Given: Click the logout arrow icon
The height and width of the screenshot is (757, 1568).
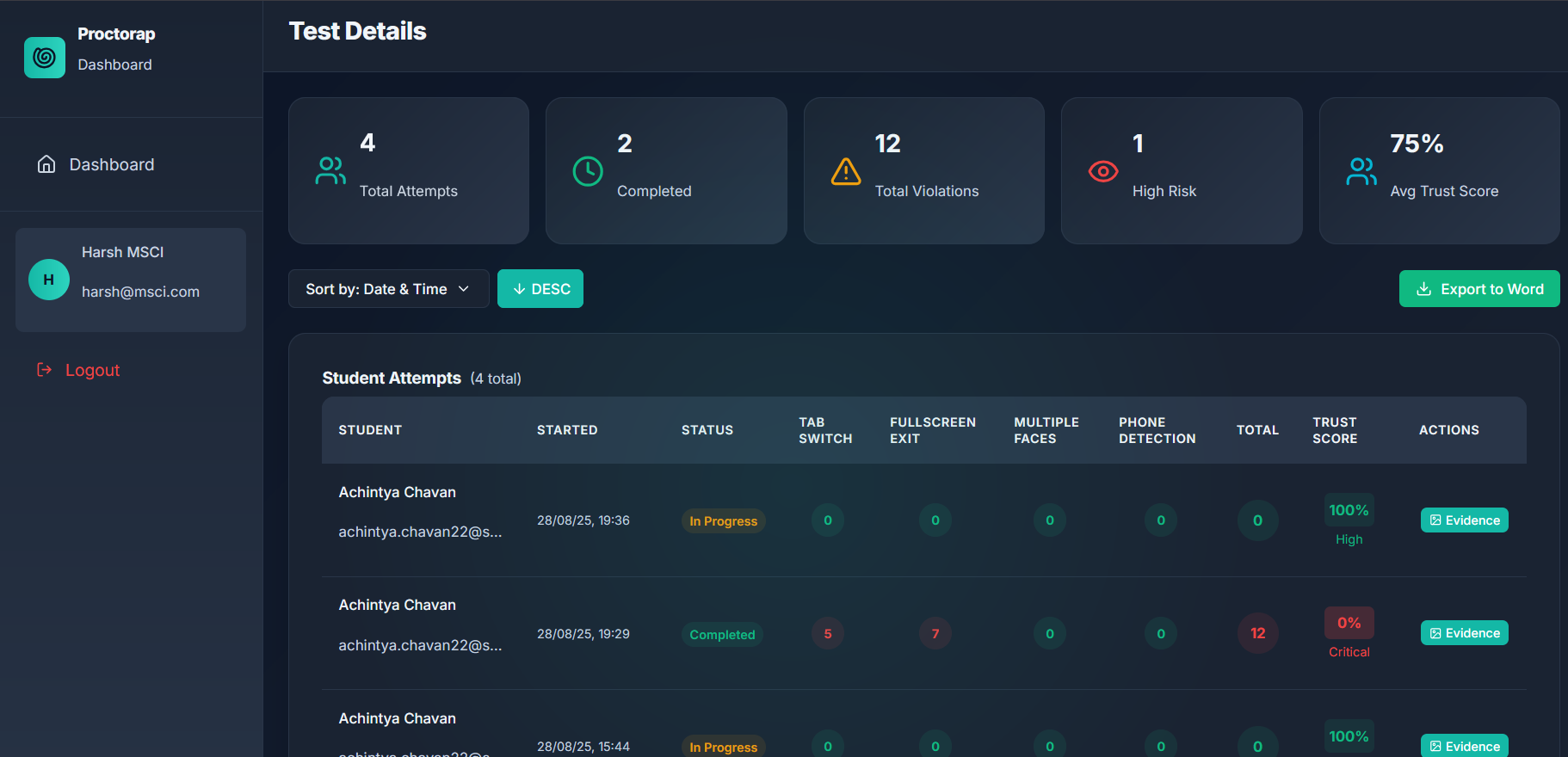Looking at the screenshot, I should coord(44,369).
